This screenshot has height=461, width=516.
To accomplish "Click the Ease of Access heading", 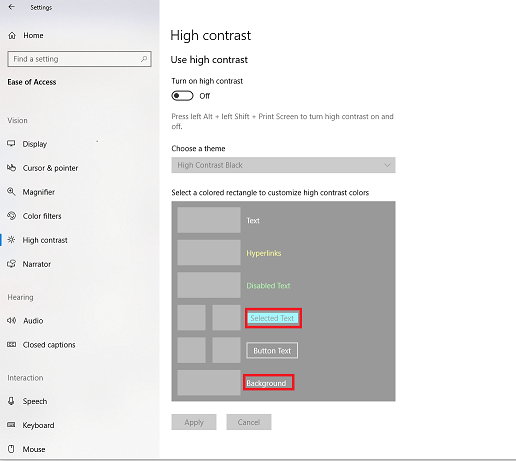I will (x=32, y=82).
